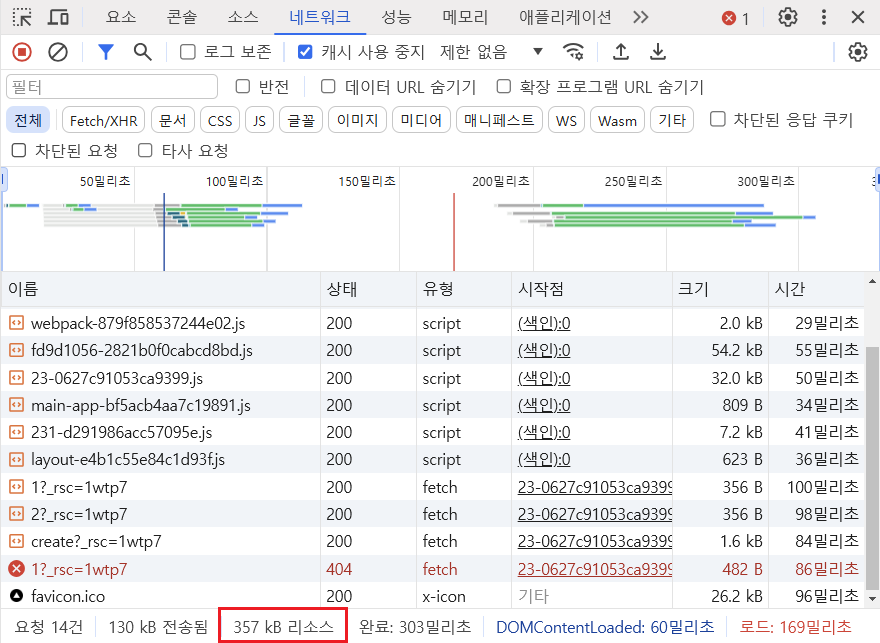The image size is (880, 643).
Task: Click into the 필터 text field
Action: (112, 87)
